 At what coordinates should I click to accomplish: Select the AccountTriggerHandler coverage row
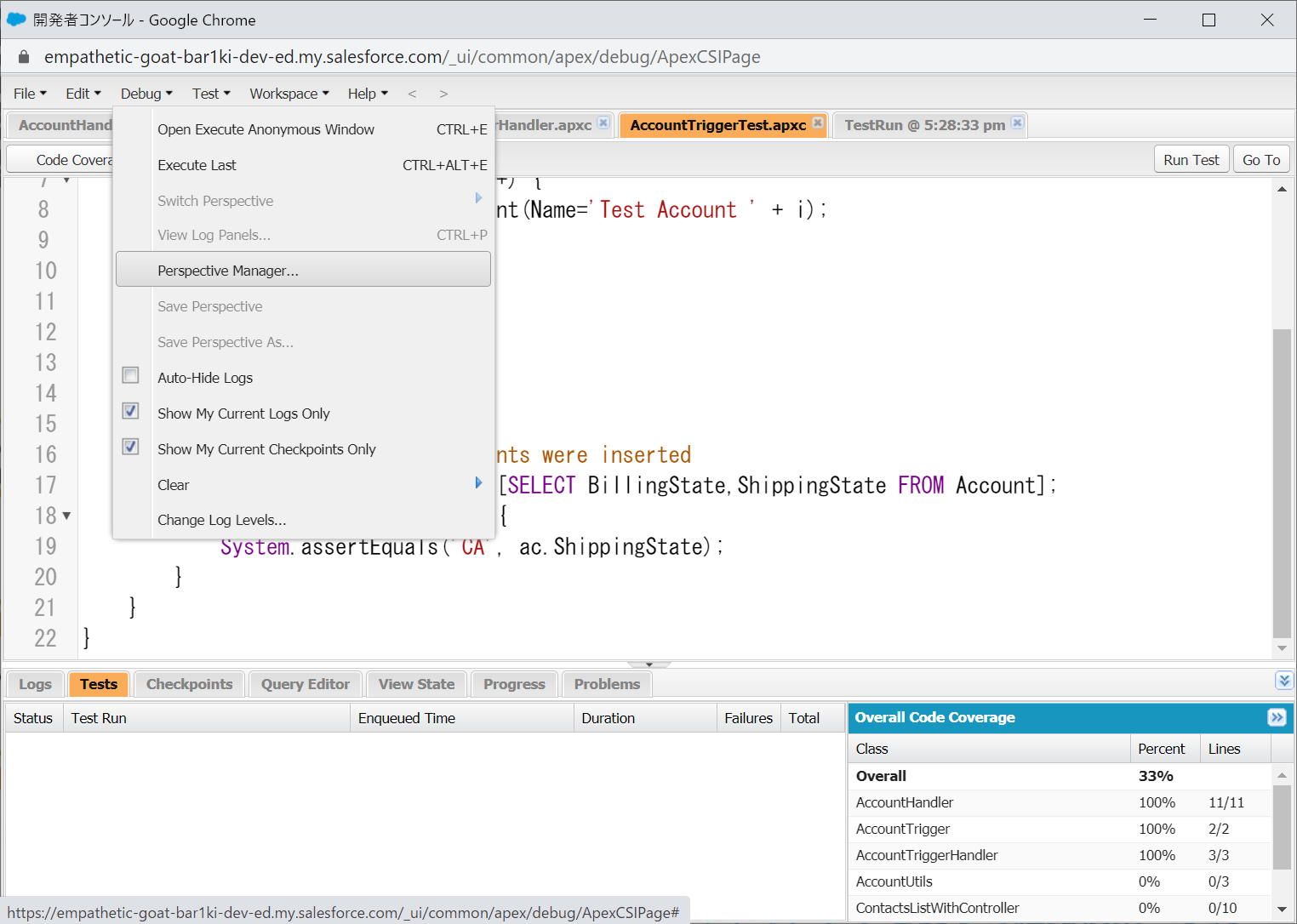(x=1060, y=855)
